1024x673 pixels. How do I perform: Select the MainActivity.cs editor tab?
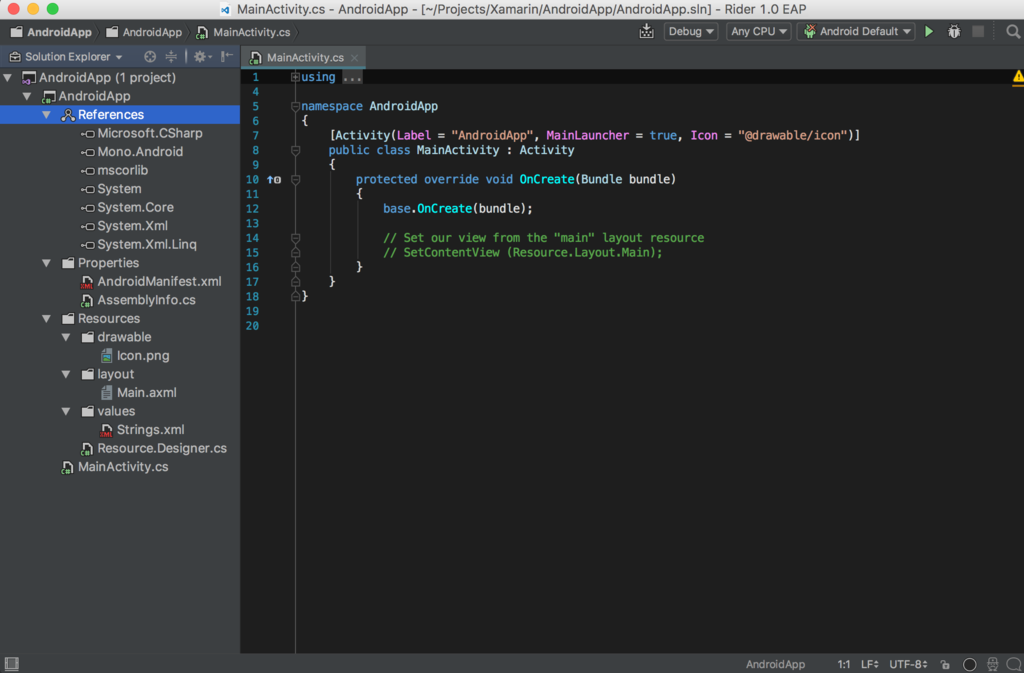(304, 57)
